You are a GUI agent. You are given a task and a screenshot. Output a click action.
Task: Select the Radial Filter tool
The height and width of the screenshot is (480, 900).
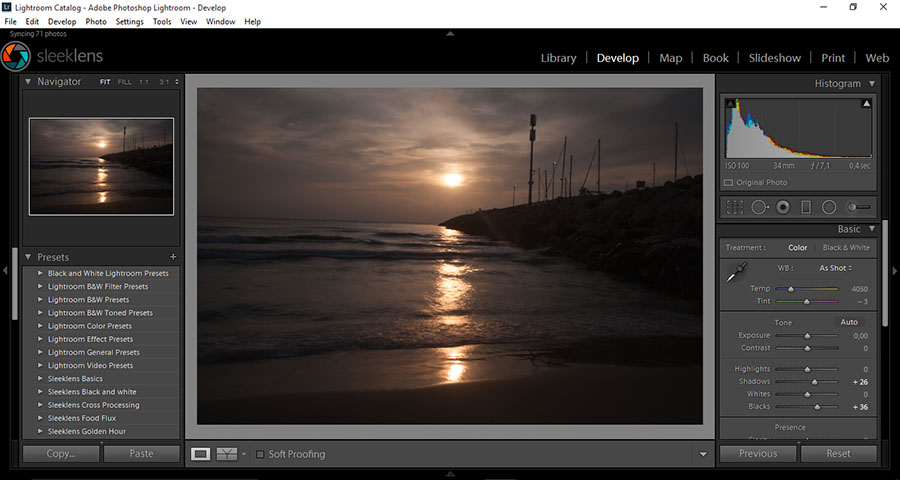coord(829,207)
